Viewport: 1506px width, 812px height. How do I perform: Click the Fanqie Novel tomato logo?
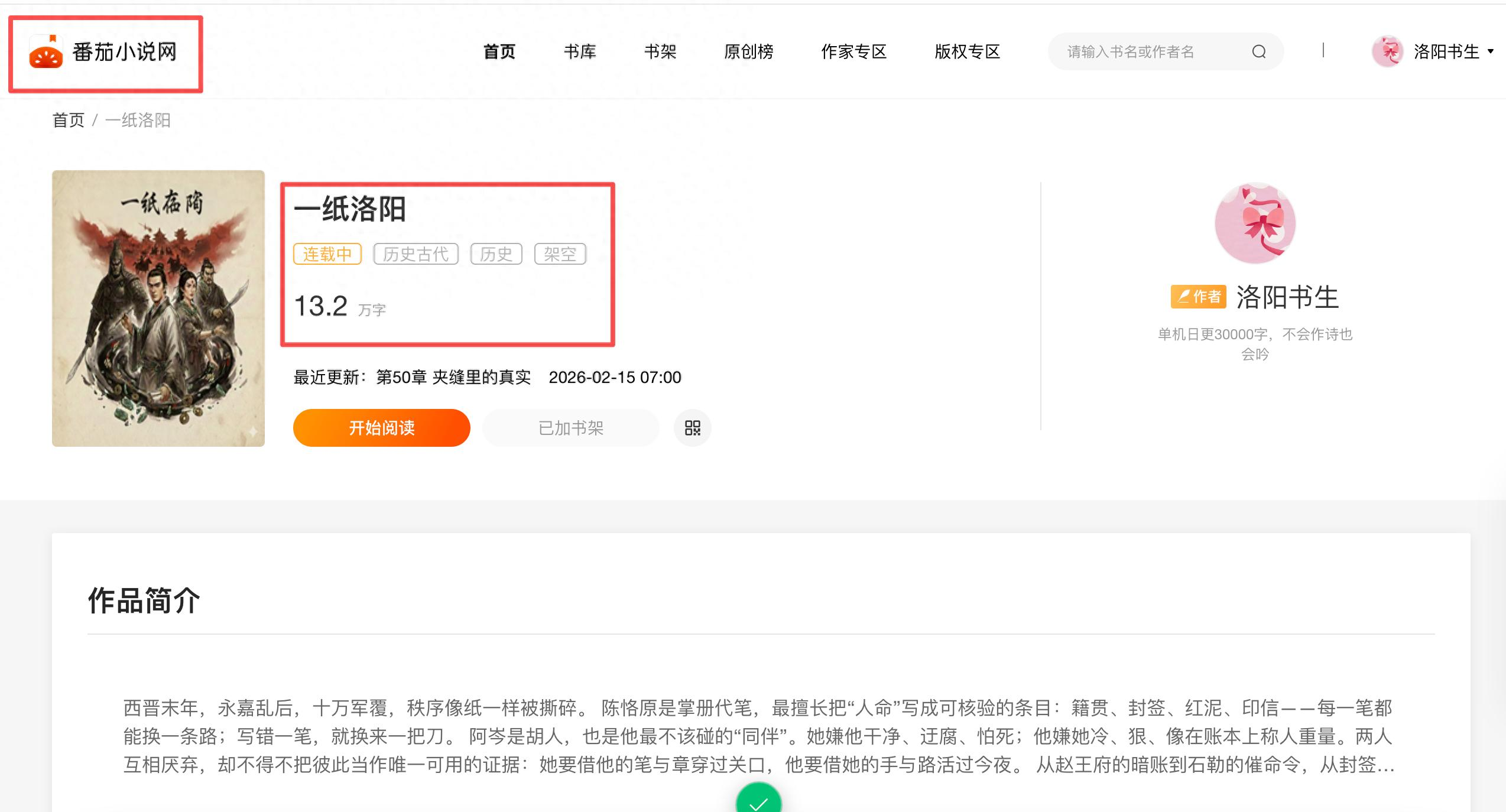tap(46, 53)
